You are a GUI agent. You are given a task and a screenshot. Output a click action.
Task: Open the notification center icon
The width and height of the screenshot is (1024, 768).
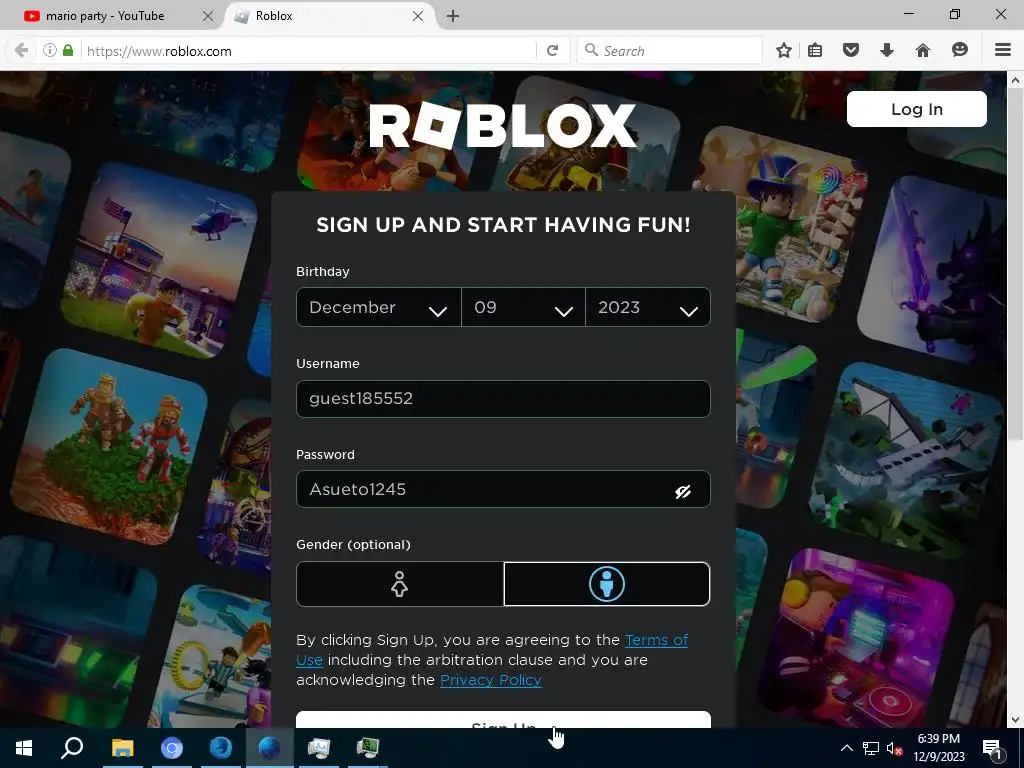pyautogui.click(x=992, y=748)
